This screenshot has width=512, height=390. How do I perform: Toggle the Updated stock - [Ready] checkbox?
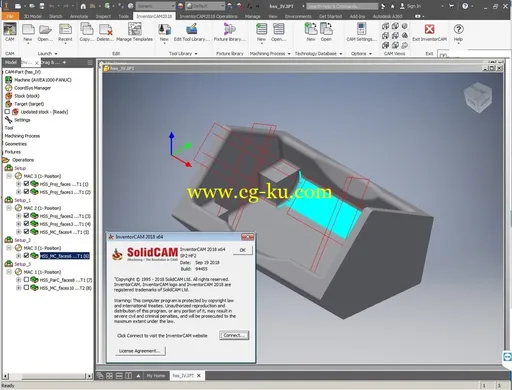[7, 112]
